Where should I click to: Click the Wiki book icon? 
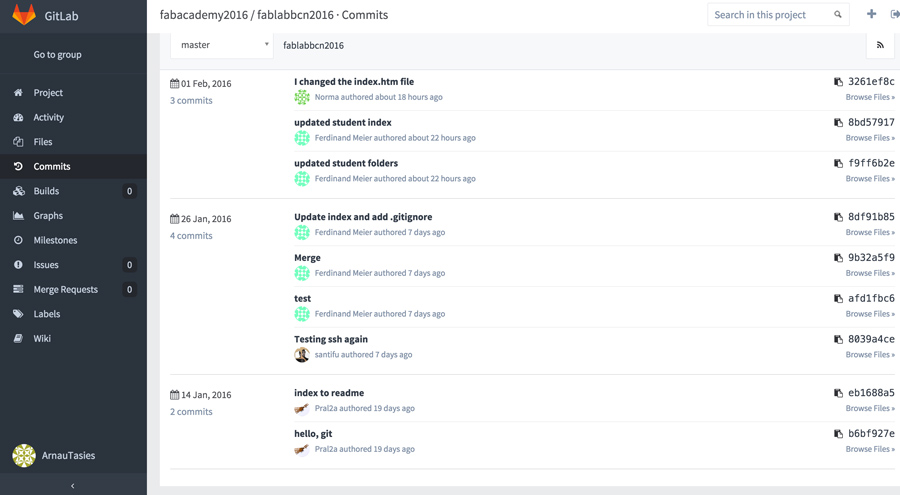click(18, 339)
